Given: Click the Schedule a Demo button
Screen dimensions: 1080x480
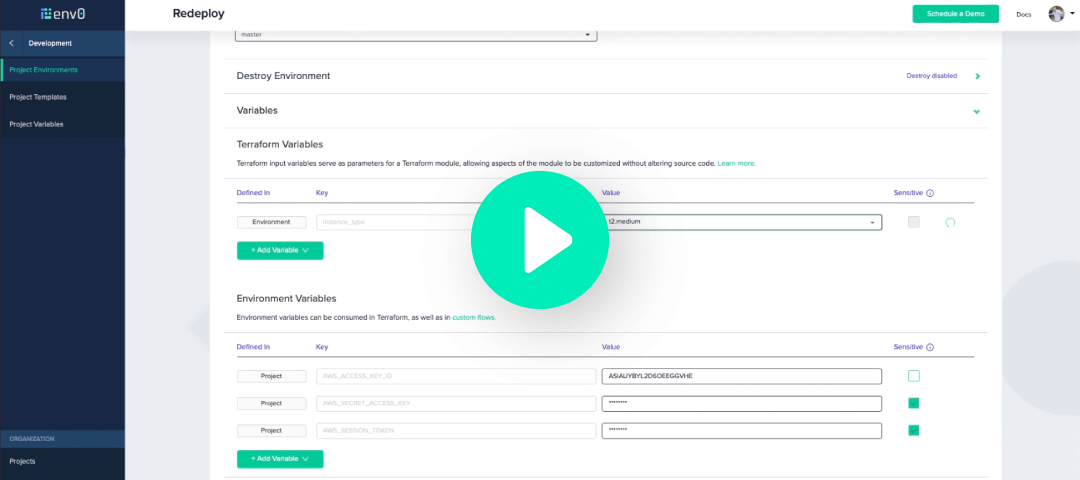Looking at the screenshot, I should point(955,14).
